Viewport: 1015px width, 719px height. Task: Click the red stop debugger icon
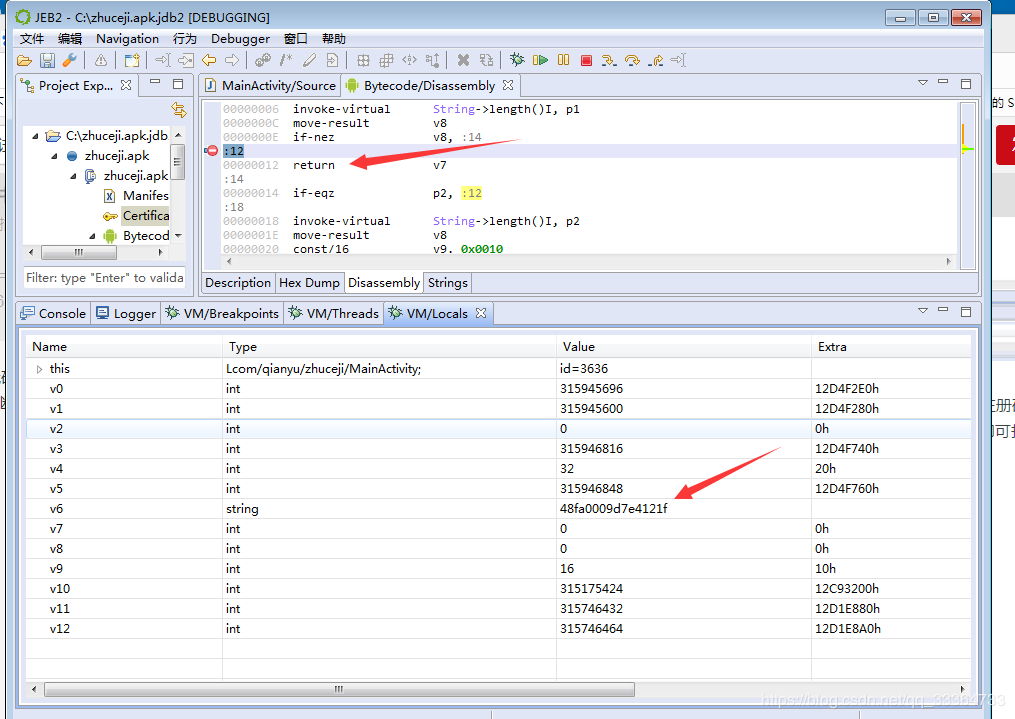pos(586,60)
